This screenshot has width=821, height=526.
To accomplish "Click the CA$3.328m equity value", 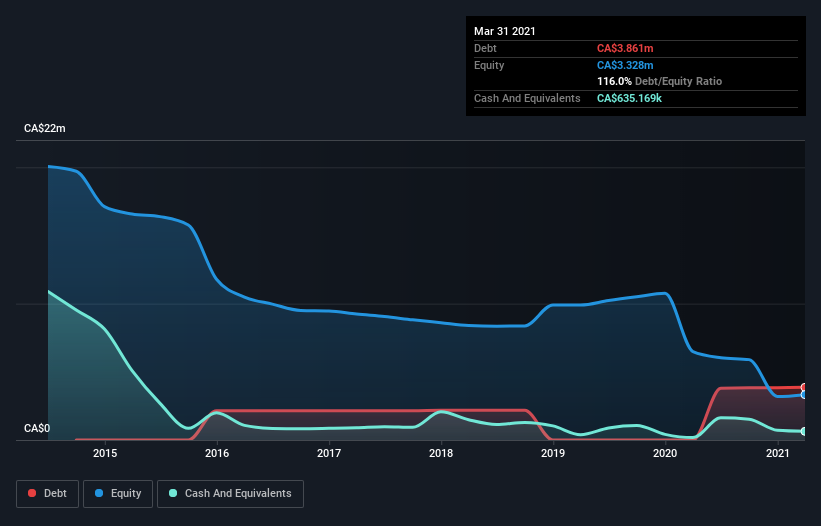I will [625, 65].
